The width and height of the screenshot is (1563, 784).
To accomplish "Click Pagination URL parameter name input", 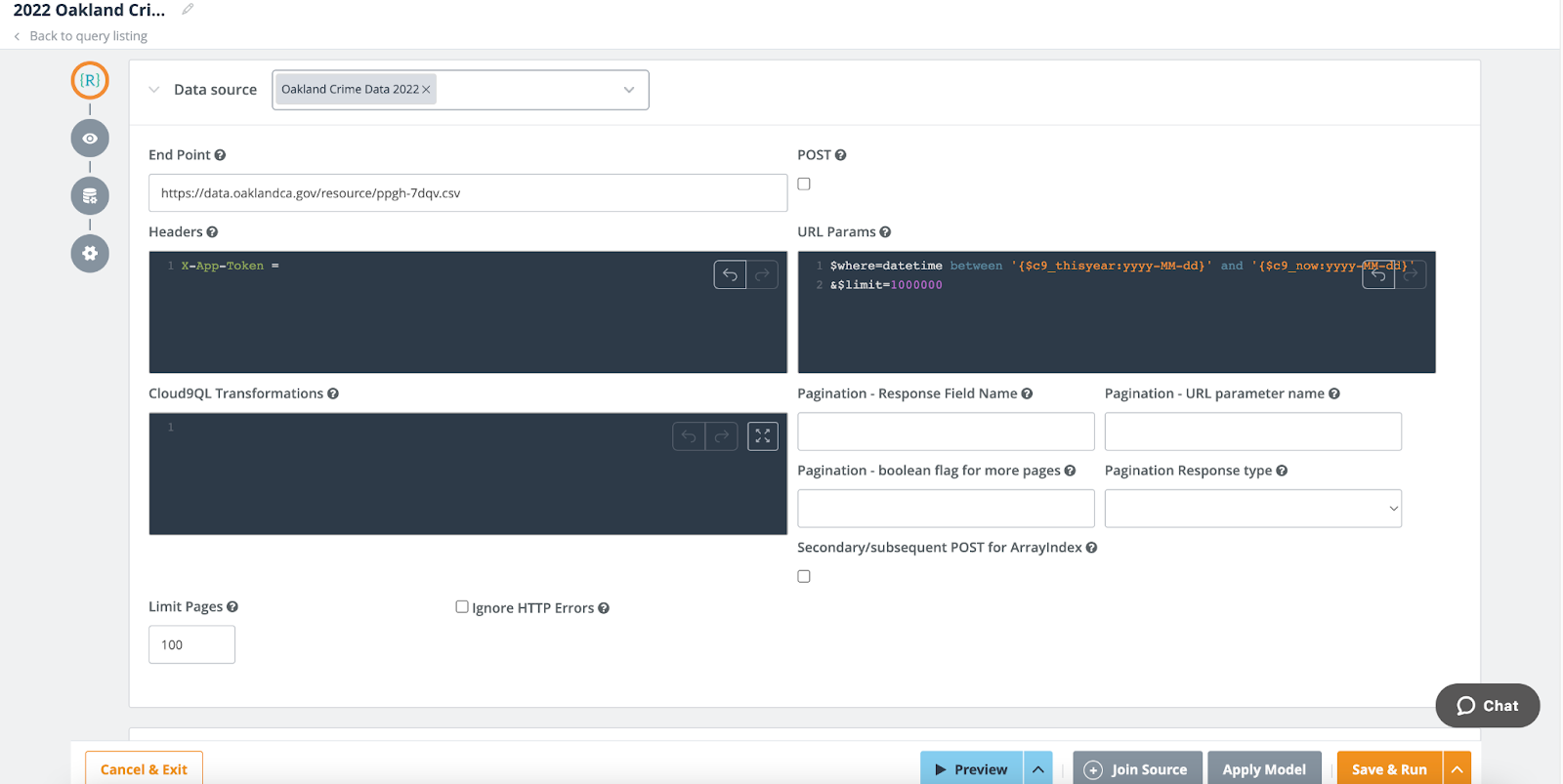I will tap(1253, 432).
